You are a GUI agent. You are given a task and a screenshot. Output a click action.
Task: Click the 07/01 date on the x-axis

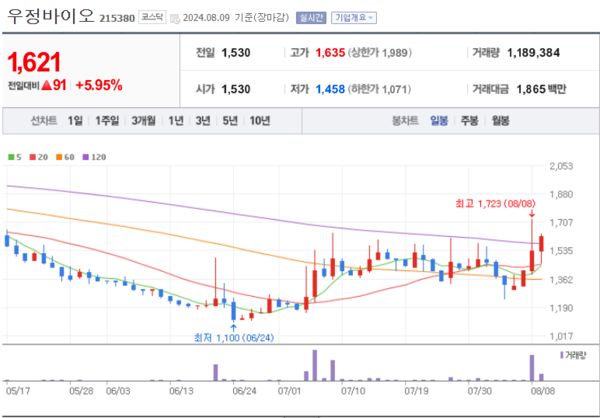(290, 391)
